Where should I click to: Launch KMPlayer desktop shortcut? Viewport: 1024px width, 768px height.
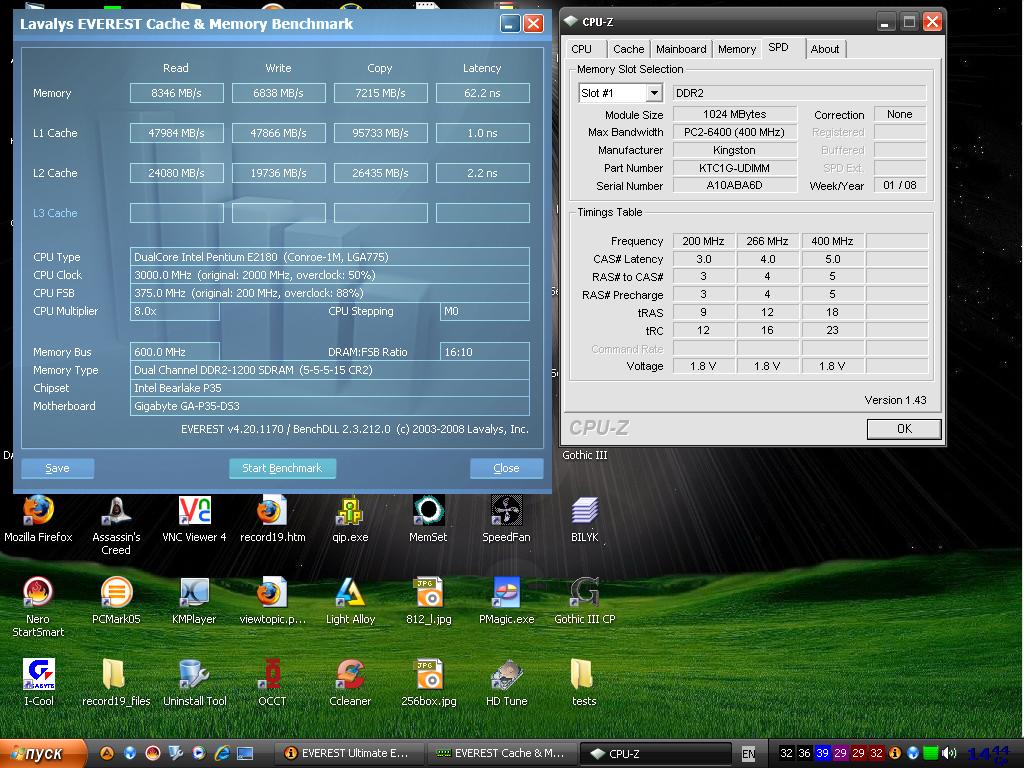coord(194,601)
